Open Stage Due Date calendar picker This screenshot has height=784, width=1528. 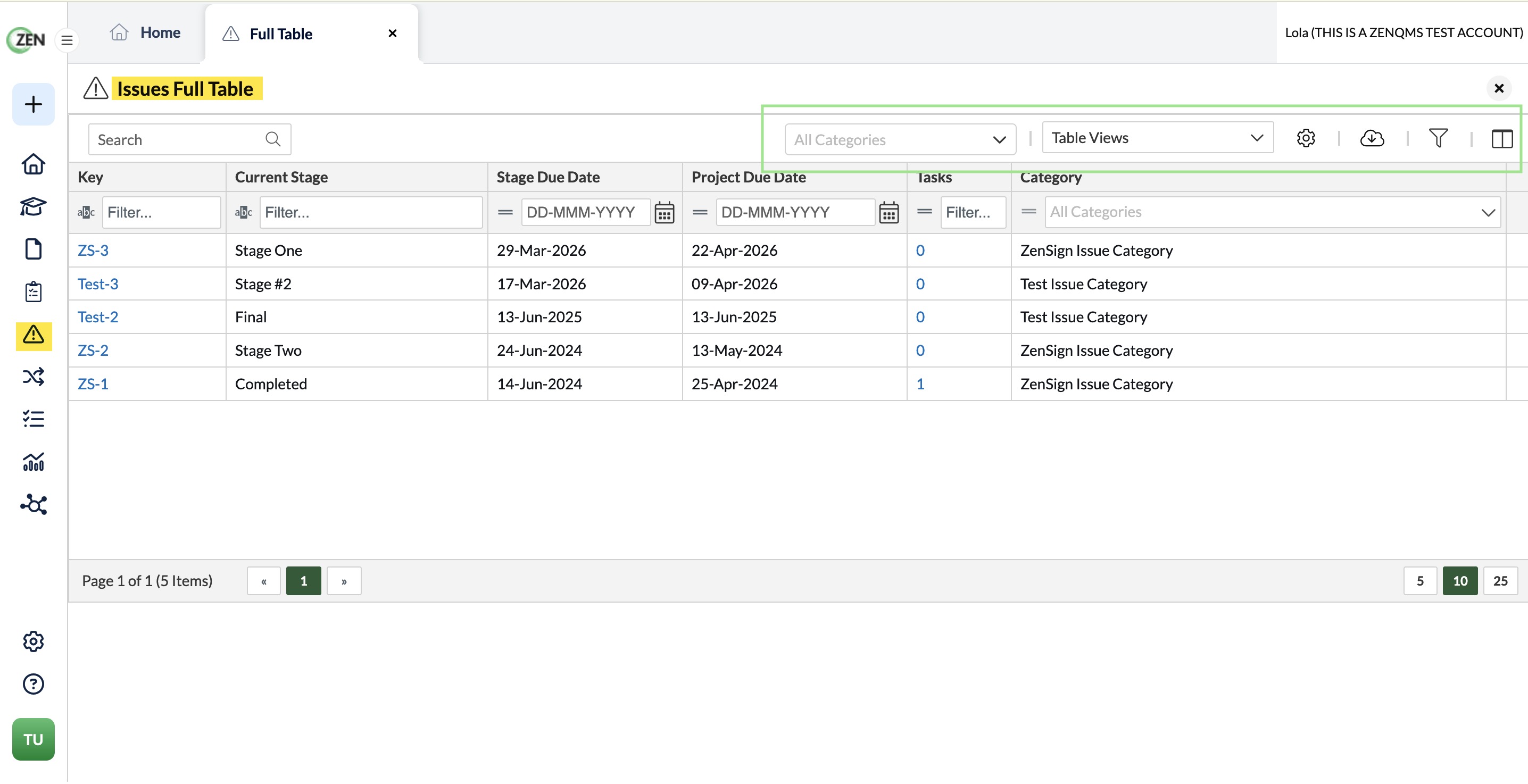tap(664, 213)
